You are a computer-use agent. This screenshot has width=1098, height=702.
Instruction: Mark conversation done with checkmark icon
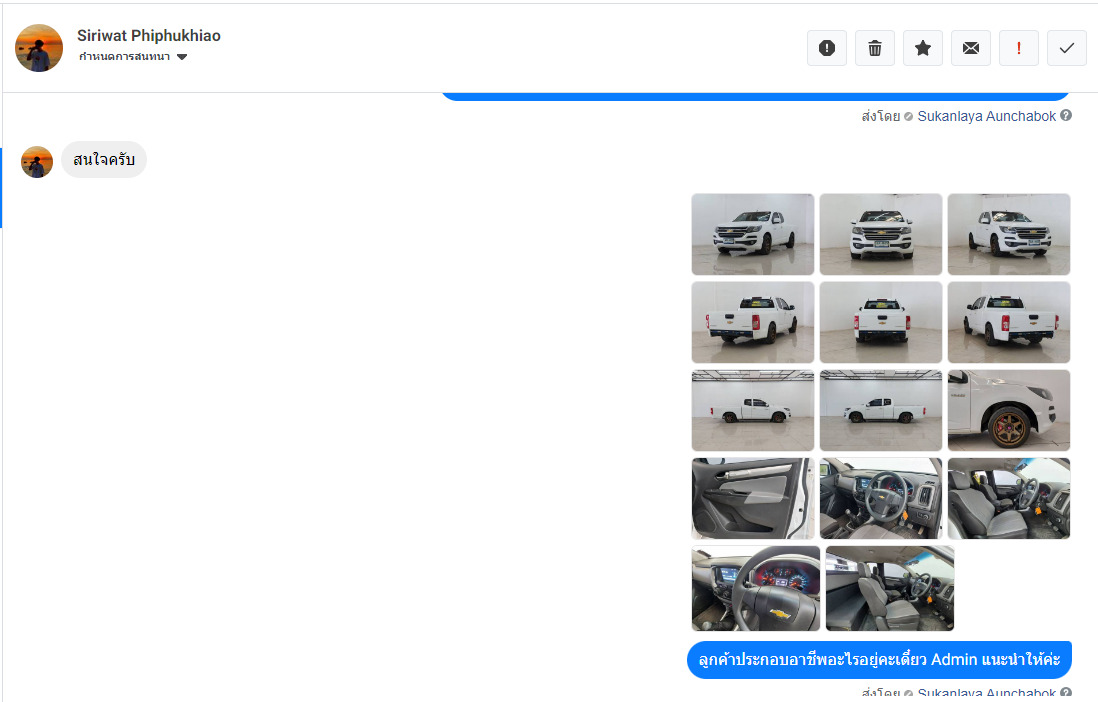click(x=1066, y=48)
